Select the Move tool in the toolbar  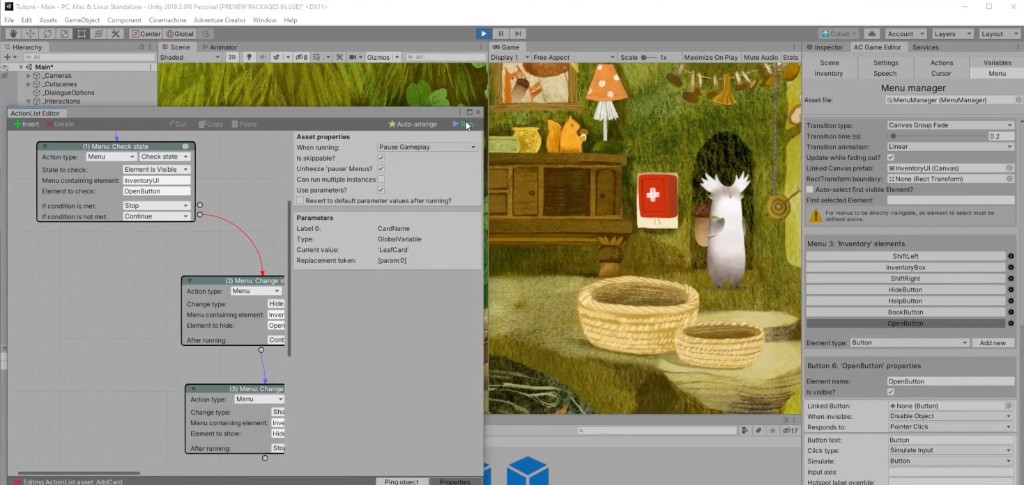[x=30, y=33]
